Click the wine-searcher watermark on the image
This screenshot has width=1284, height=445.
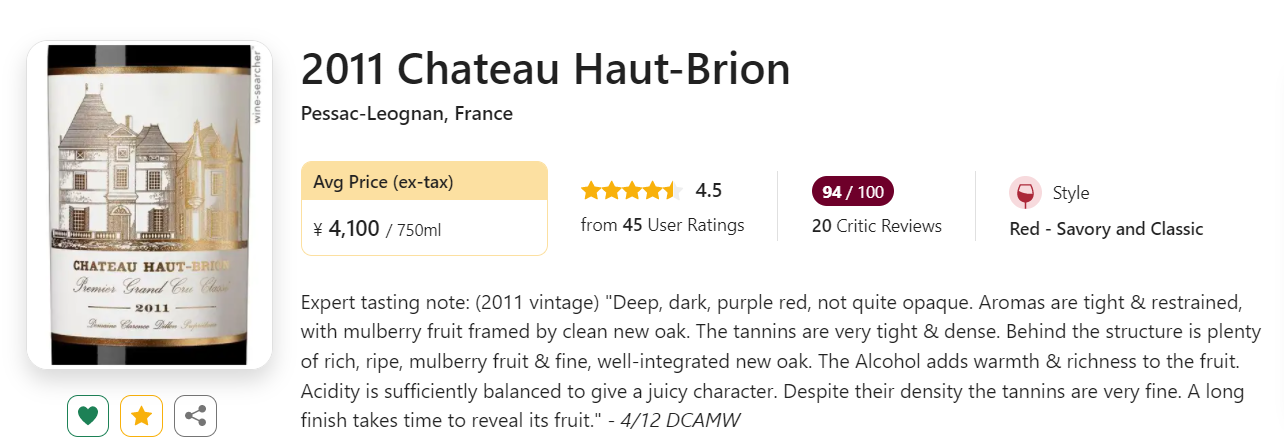pyautogui.click(x=257, y=86)
